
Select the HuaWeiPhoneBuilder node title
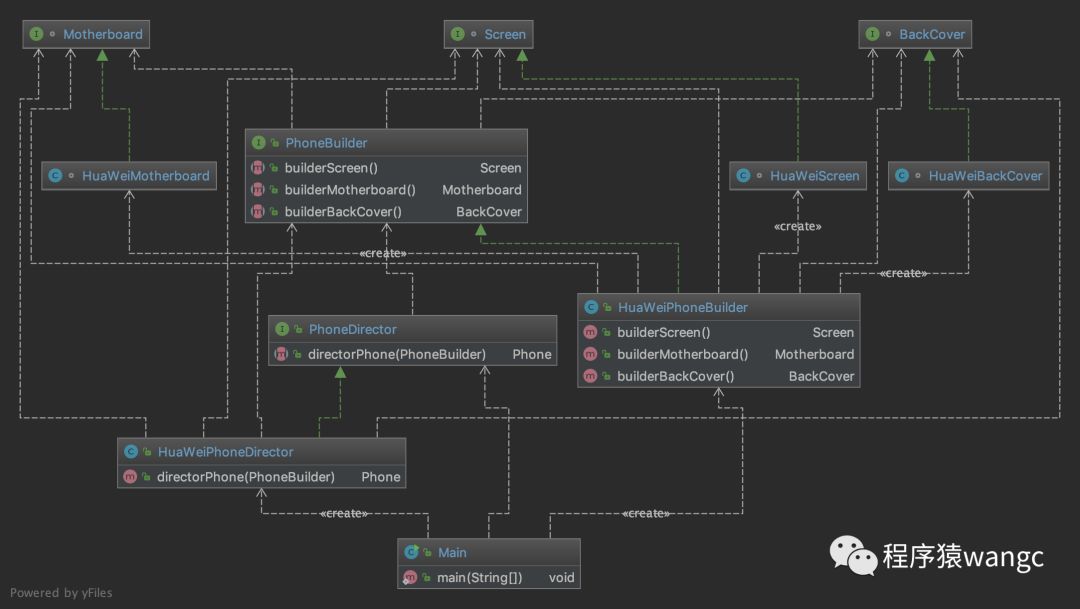pyautogui.click(x=683, y=307)
